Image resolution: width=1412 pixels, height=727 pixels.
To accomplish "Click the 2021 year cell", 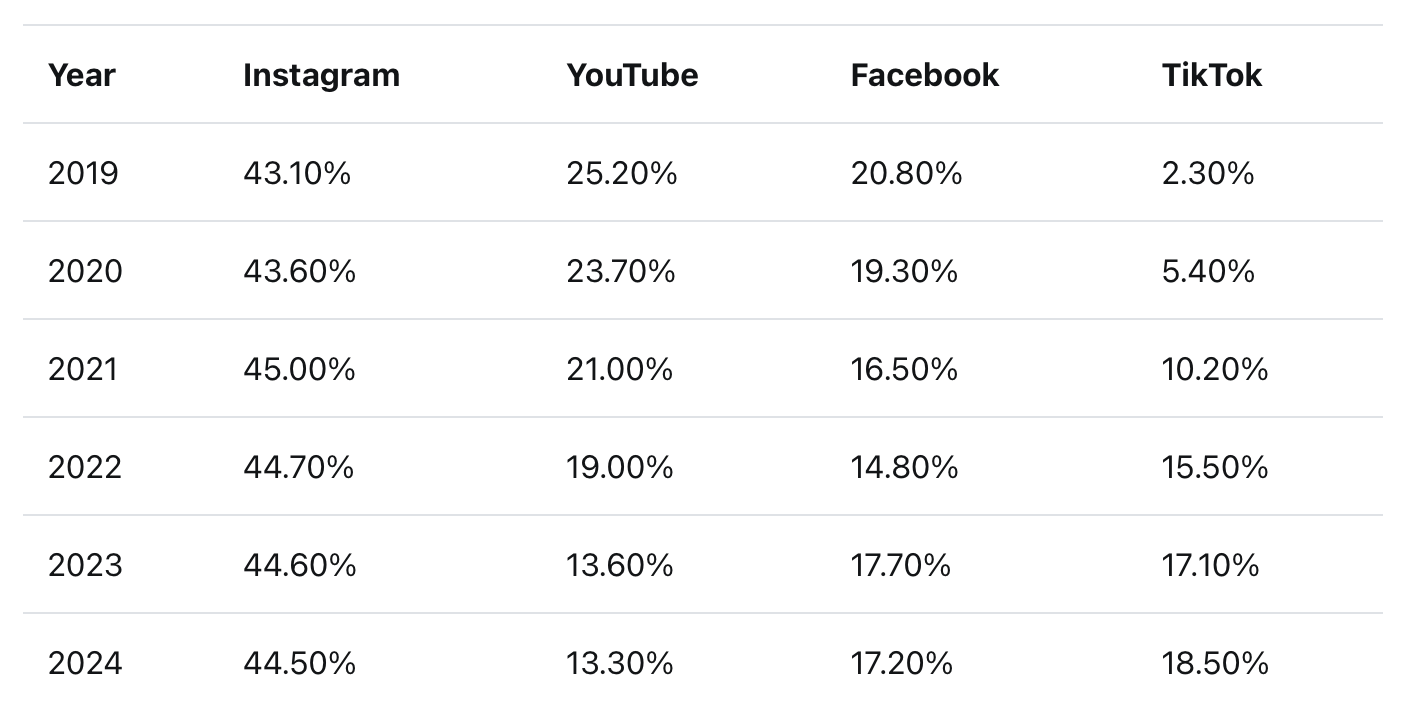I will click(83, 369).
